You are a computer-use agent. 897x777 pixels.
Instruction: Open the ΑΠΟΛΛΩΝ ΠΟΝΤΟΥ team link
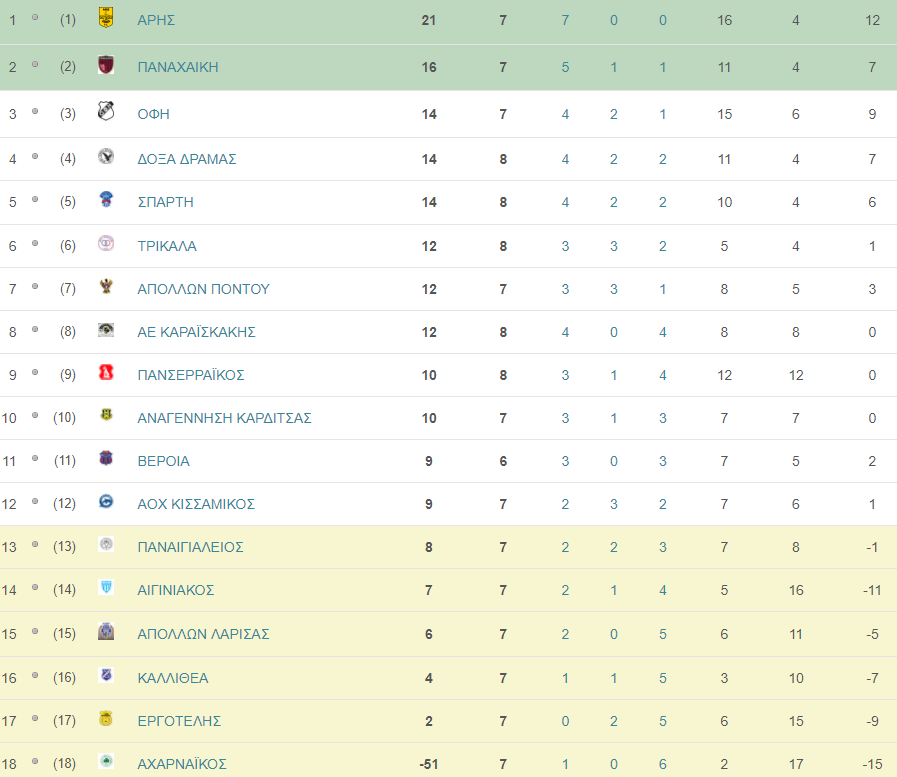coord(203,289)
